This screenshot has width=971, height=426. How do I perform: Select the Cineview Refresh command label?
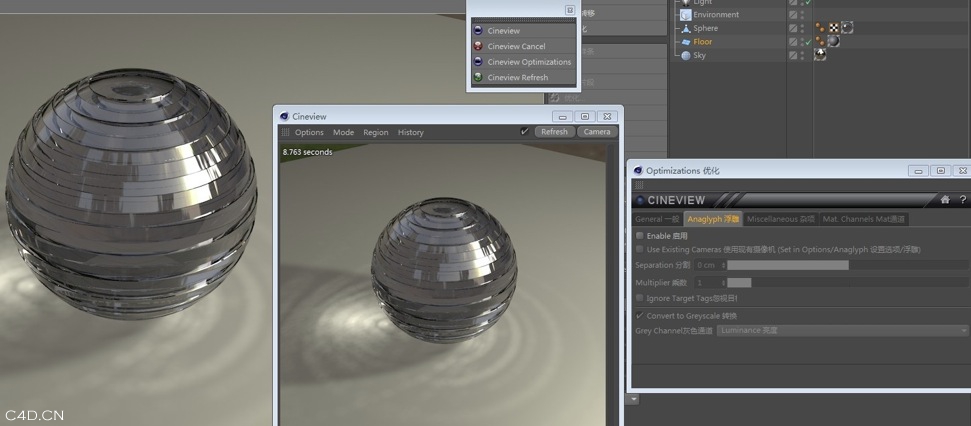coord(518,77)
